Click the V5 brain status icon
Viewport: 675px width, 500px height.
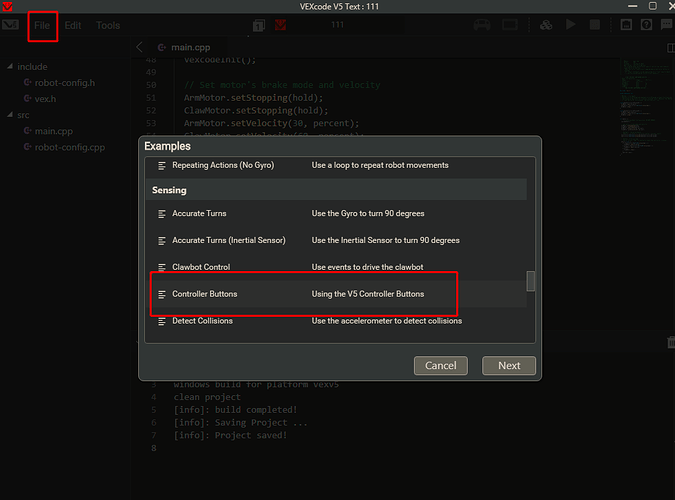(x=510, y=25)
